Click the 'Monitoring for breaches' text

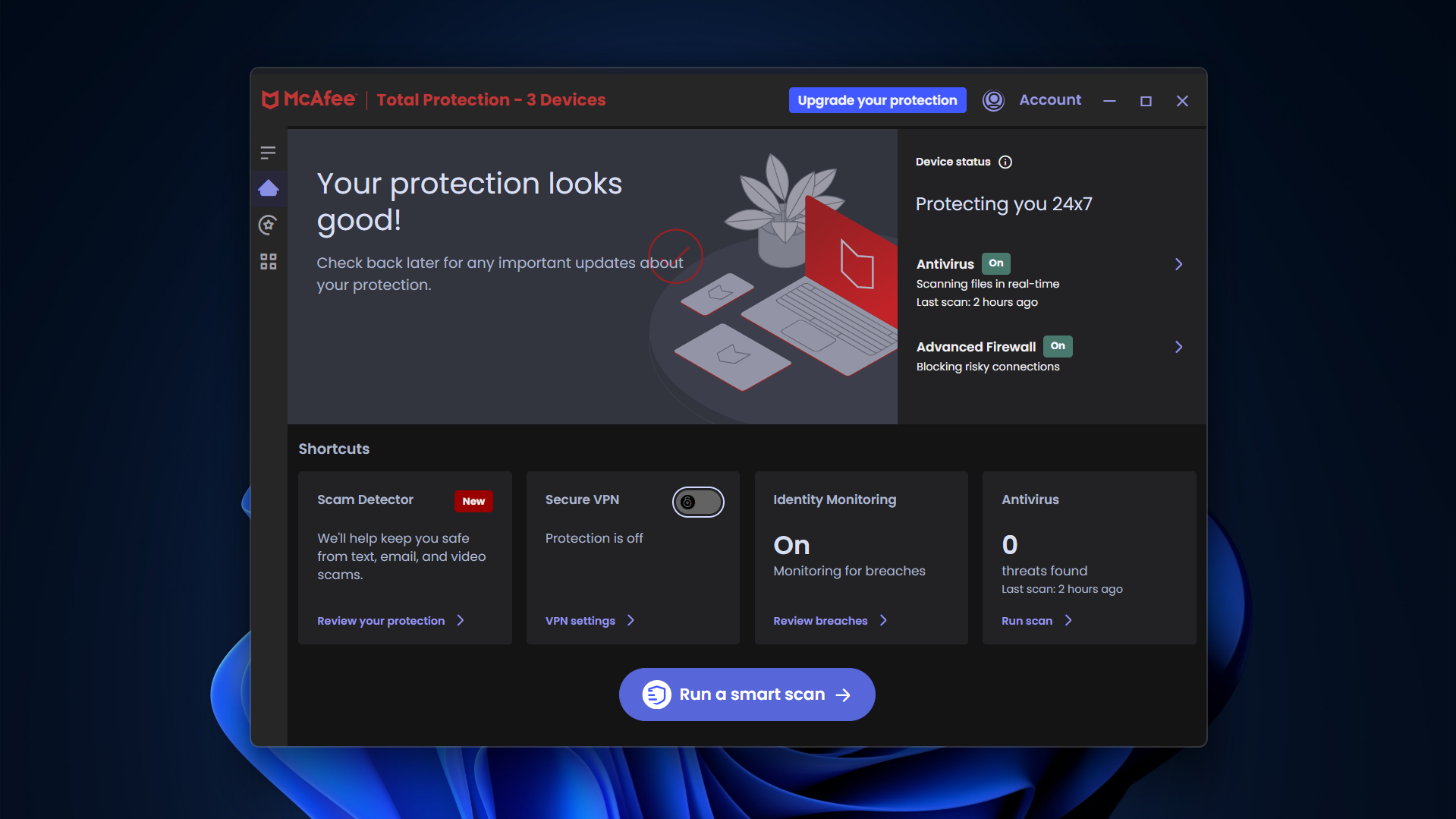pos(849,571)
